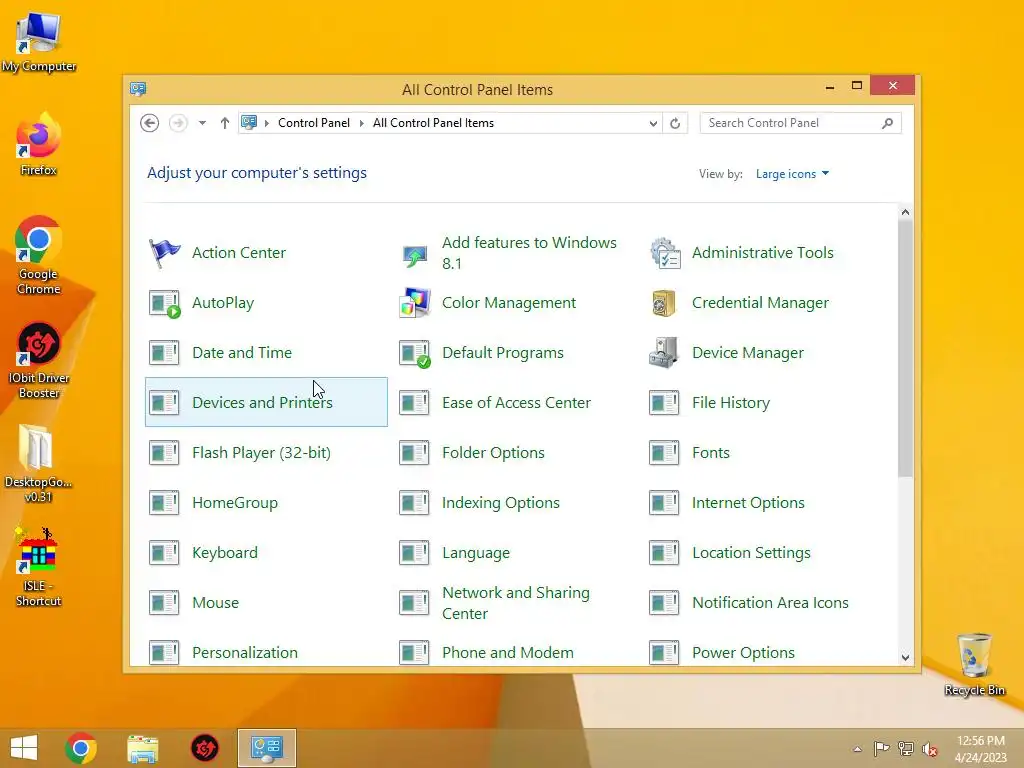Screen dimensions: 1024x768
Task: Select Recycle Bin desktop icon
Action: pyautogui.click(x=974, y=665)
